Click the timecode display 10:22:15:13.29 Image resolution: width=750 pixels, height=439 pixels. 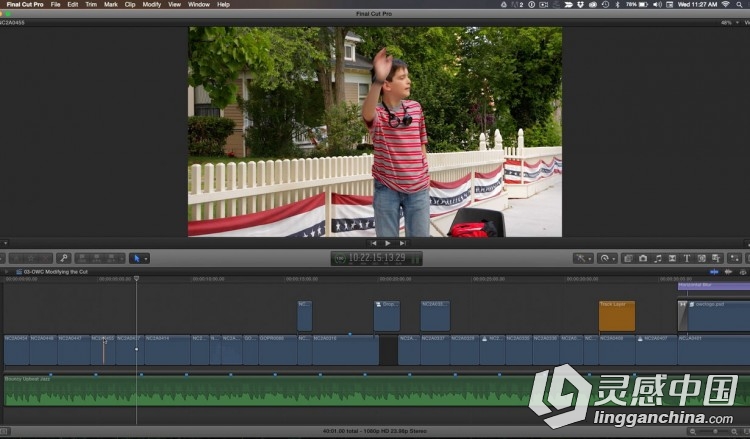click(377, 258)
